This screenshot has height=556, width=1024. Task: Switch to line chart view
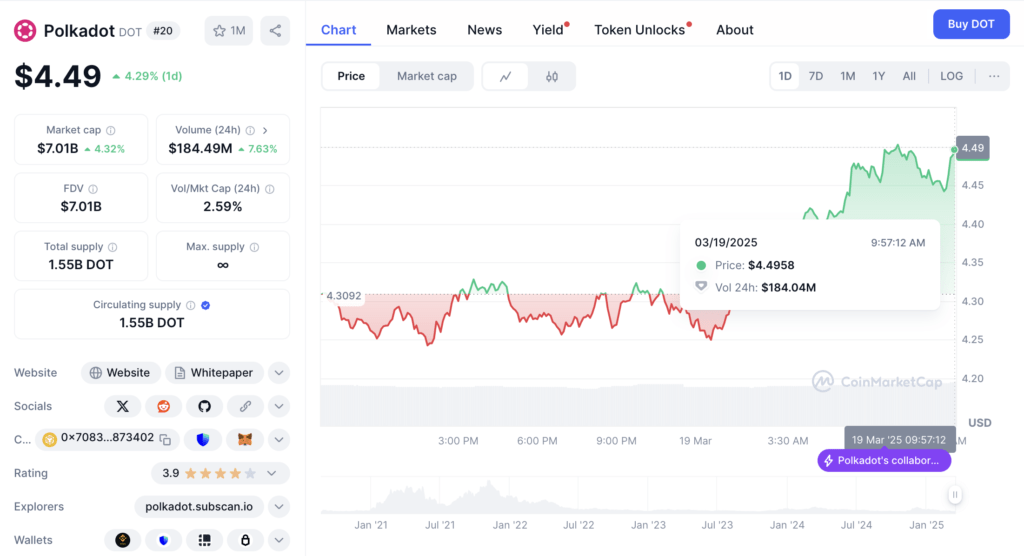pos(505,76)
